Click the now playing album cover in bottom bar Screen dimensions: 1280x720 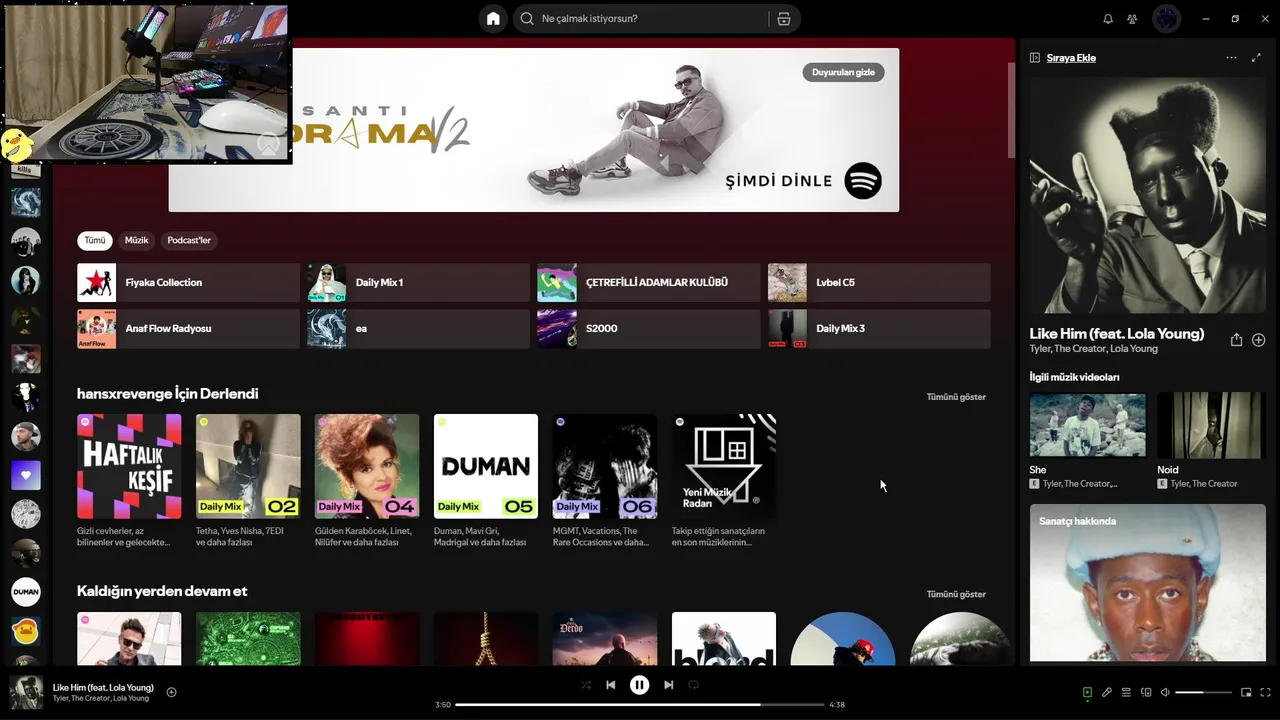coord(26,692)
